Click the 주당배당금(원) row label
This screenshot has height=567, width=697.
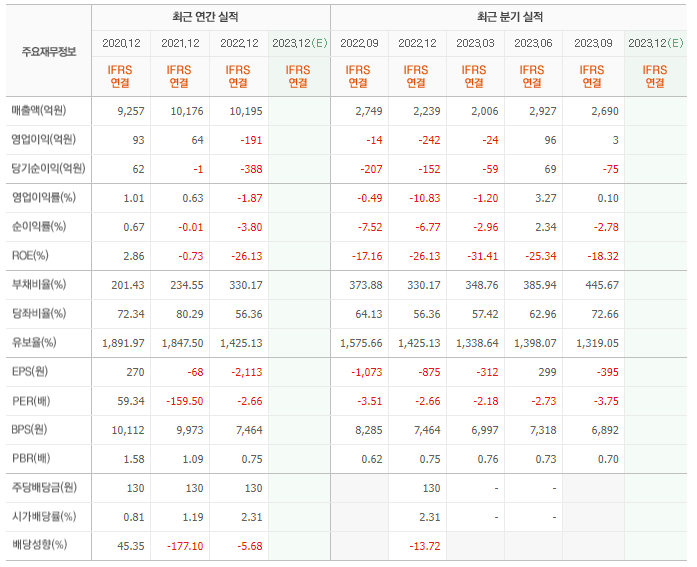point(44,487)
